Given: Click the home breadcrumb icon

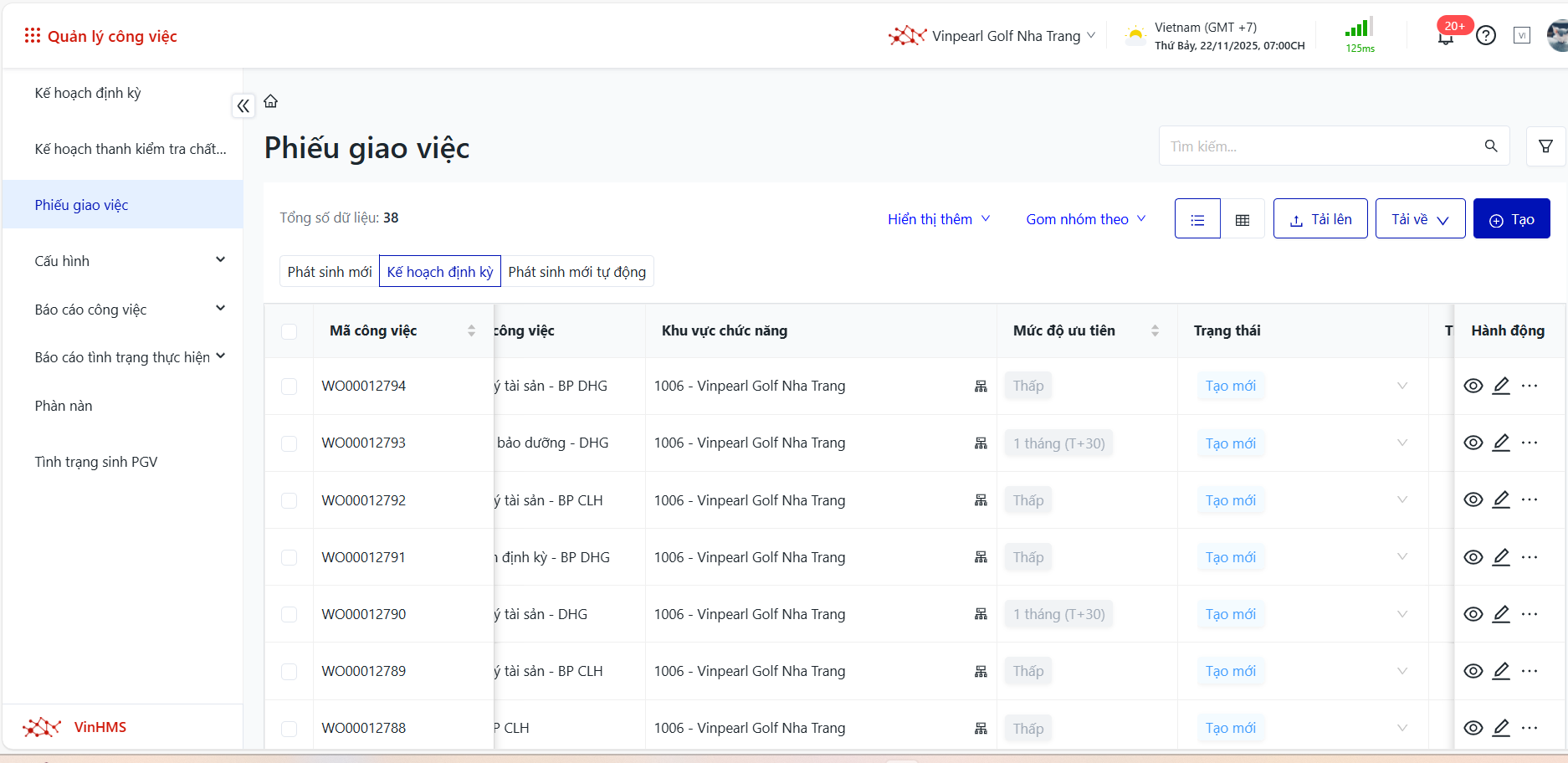Looking at the screenshot, I should pos(270,101).
